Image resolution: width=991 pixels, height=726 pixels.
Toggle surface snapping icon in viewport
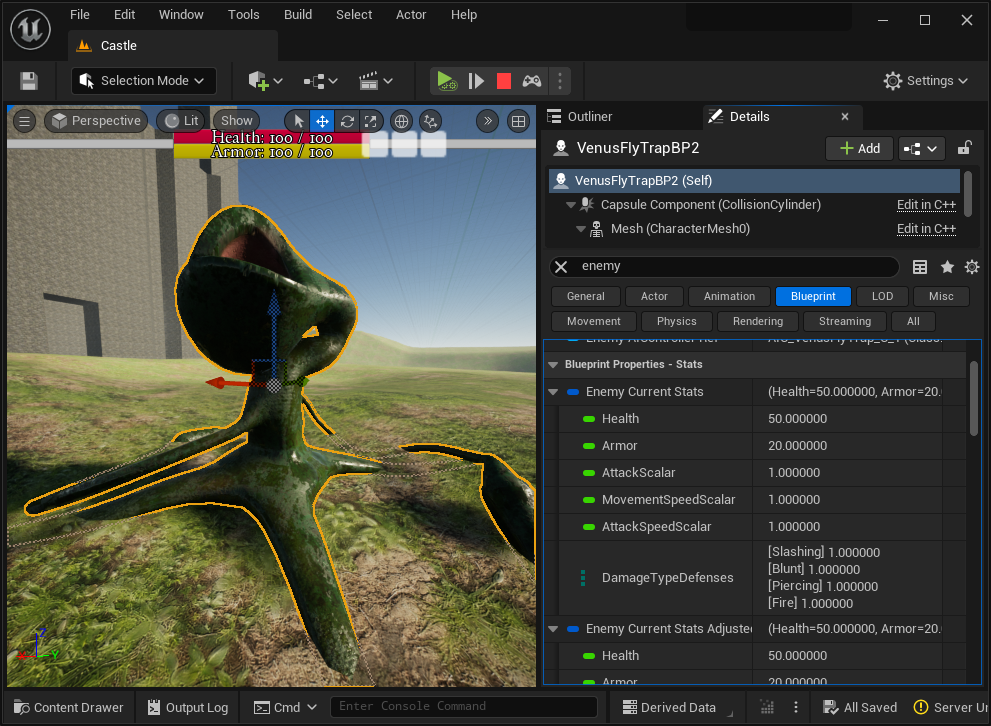(x=431, y=121)
